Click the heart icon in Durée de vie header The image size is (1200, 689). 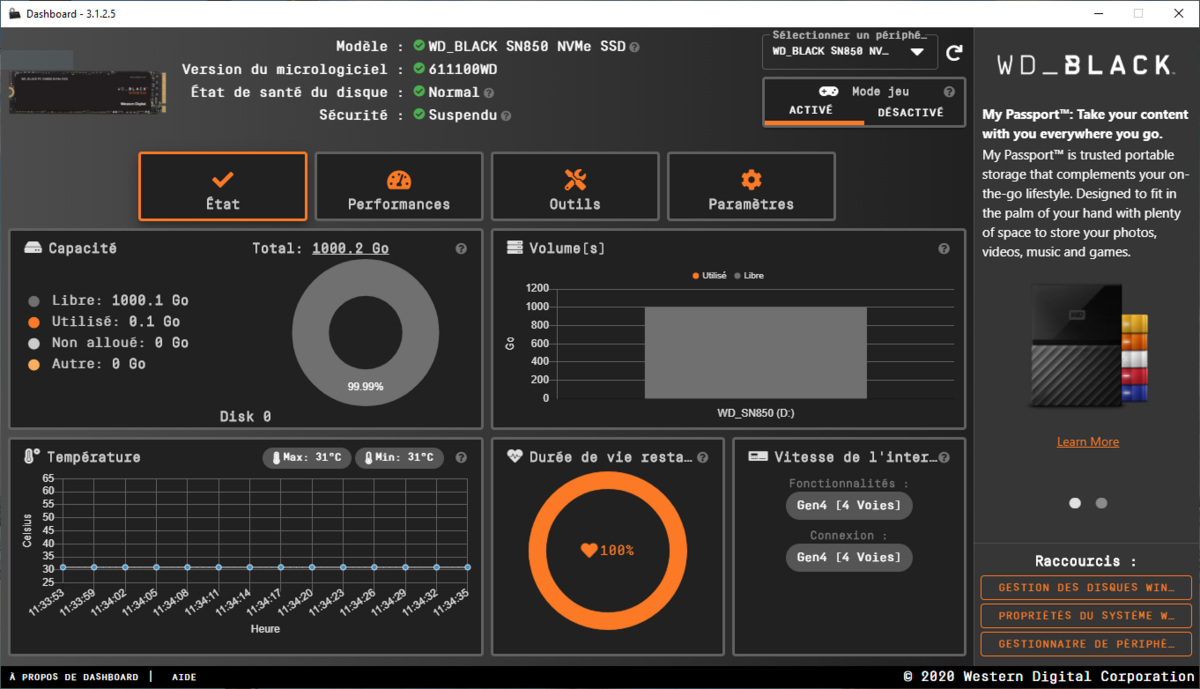click(x=514, y=457)
